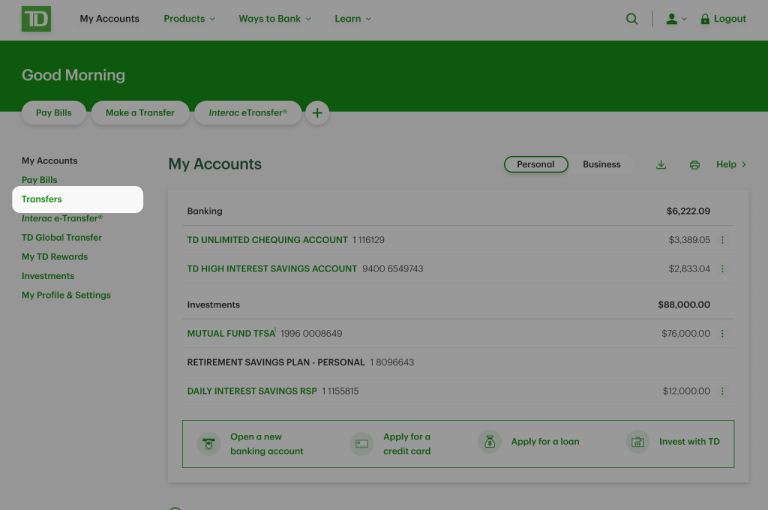768x510 pixels.
Task: Click the savings balance $2,833.04
Action: tap(689, 269)
